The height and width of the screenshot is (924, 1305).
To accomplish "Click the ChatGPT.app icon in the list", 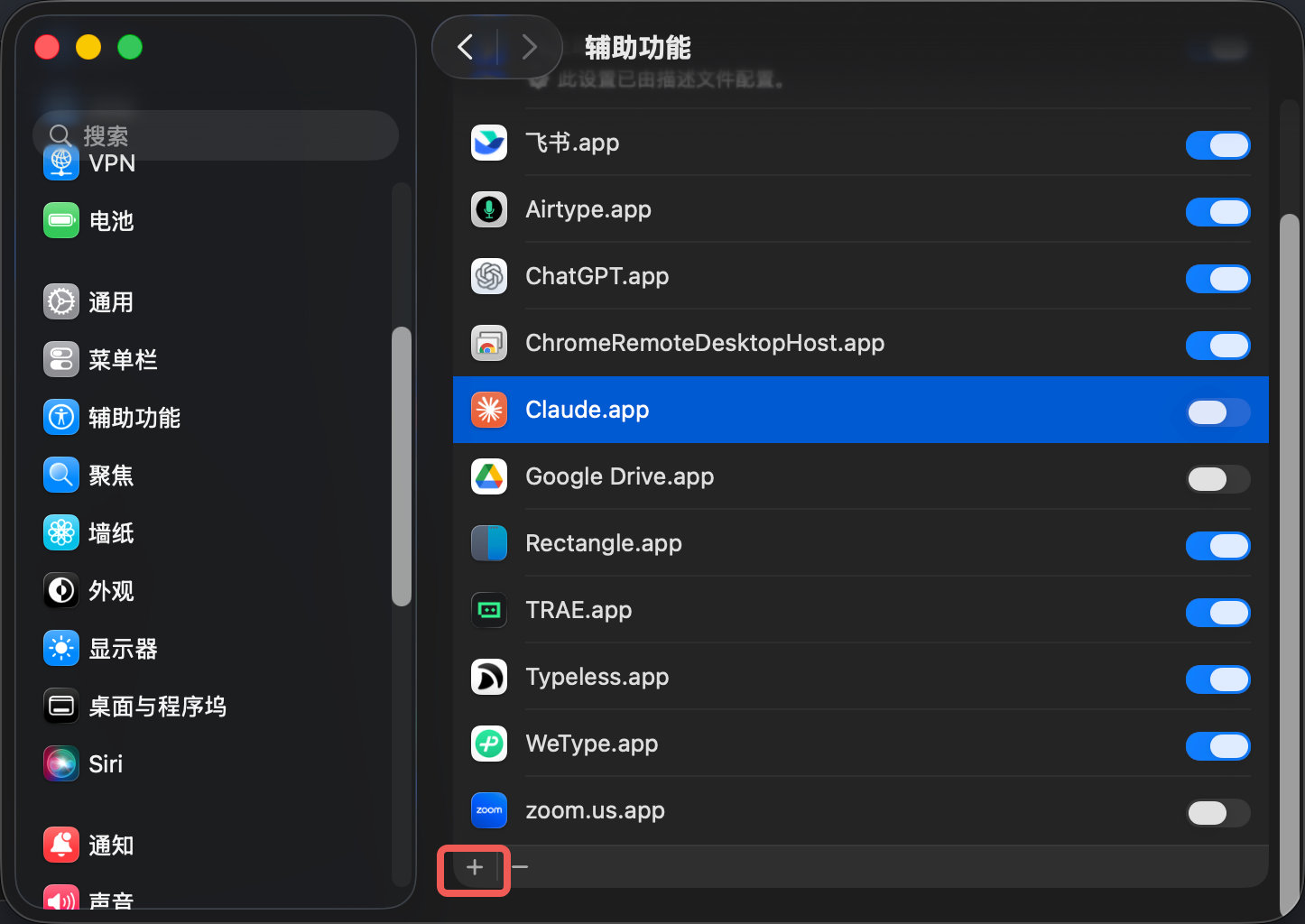I will pyautogui.click(x=488, y=276).
